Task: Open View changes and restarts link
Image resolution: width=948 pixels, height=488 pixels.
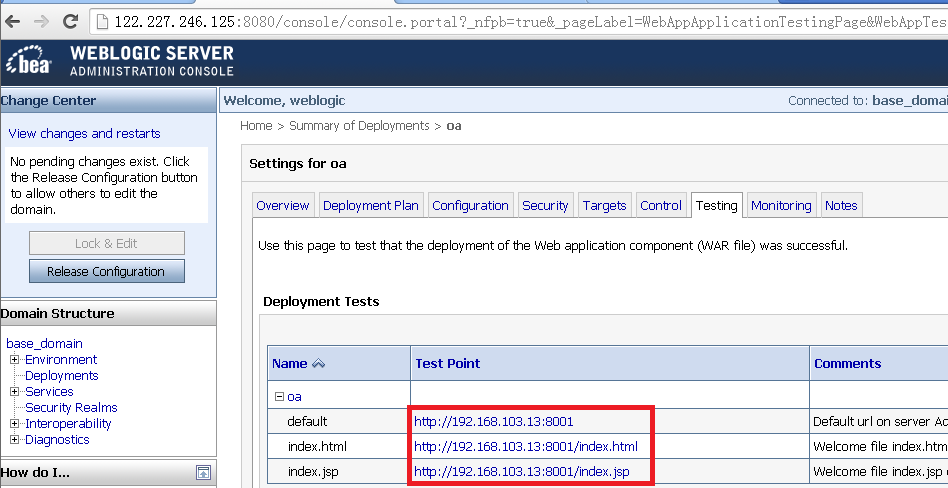Action: click(x=84, y=134)
